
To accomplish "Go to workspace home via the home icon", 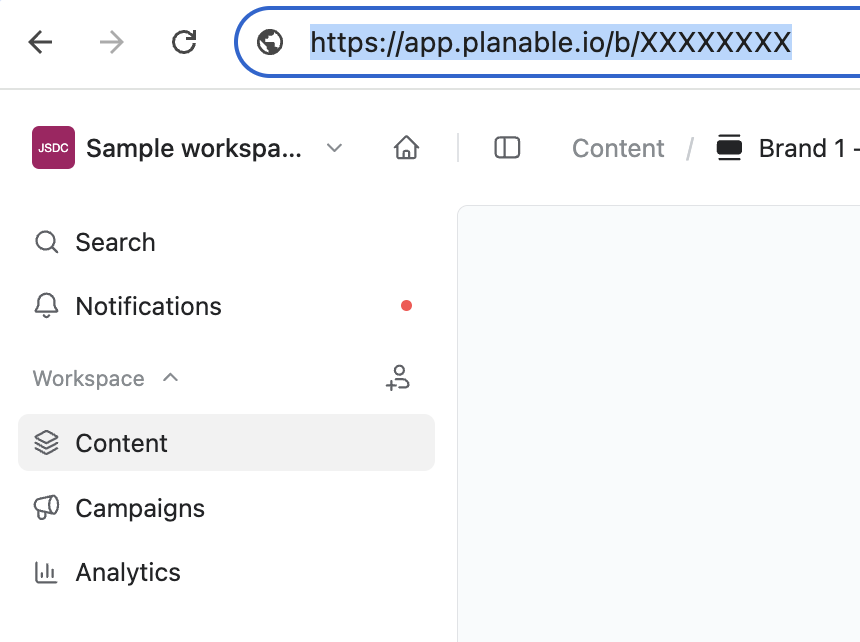I will tap(406, 147).
